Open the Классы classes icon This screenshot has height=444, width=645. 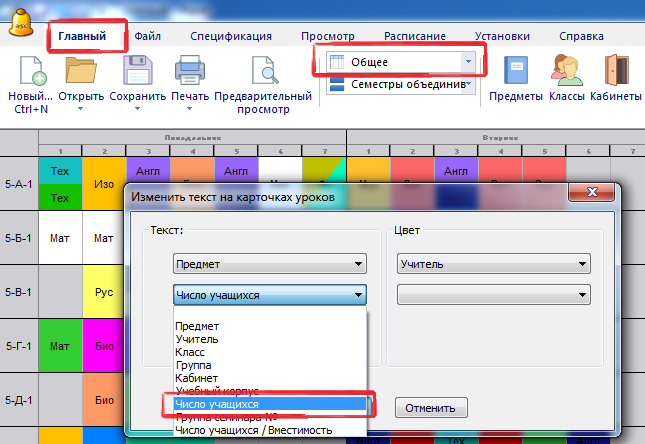coord(566,74)
